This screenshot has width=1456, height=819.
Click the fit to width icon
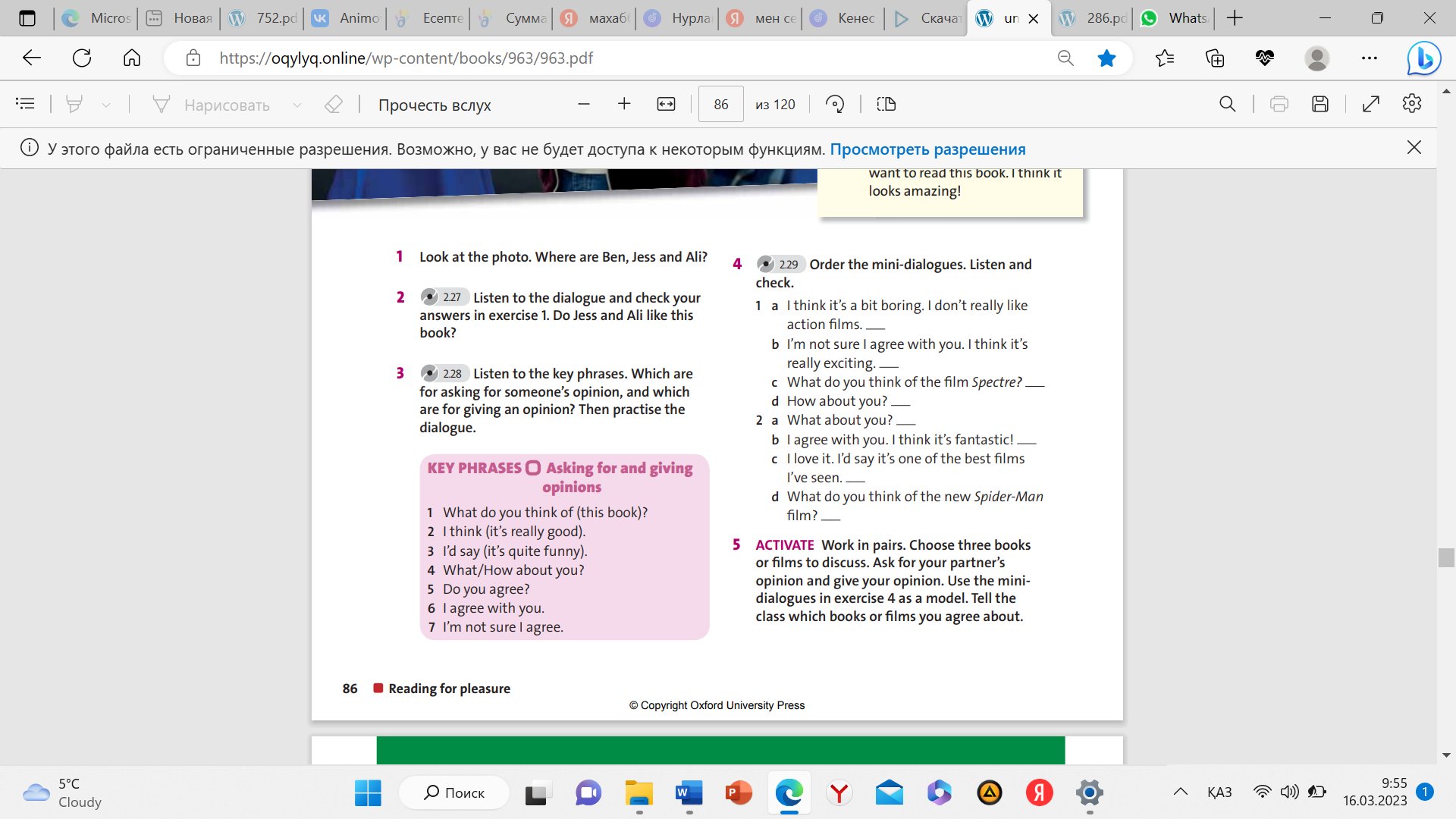click(666, 104)
